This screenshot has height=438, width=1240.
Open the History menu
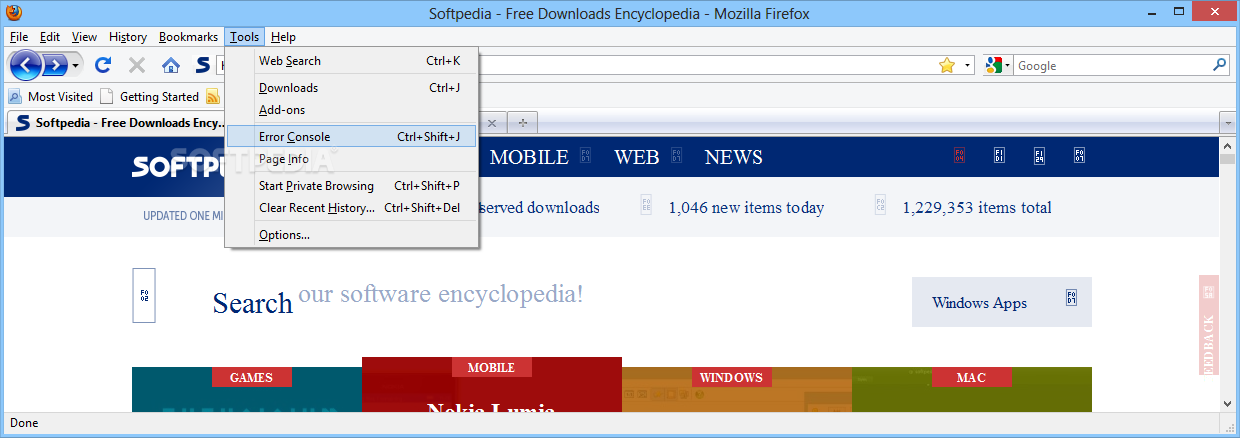(128, 37)
